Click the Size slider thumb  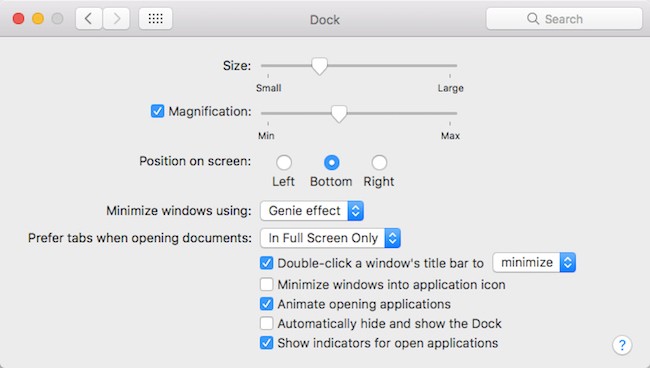319,66
